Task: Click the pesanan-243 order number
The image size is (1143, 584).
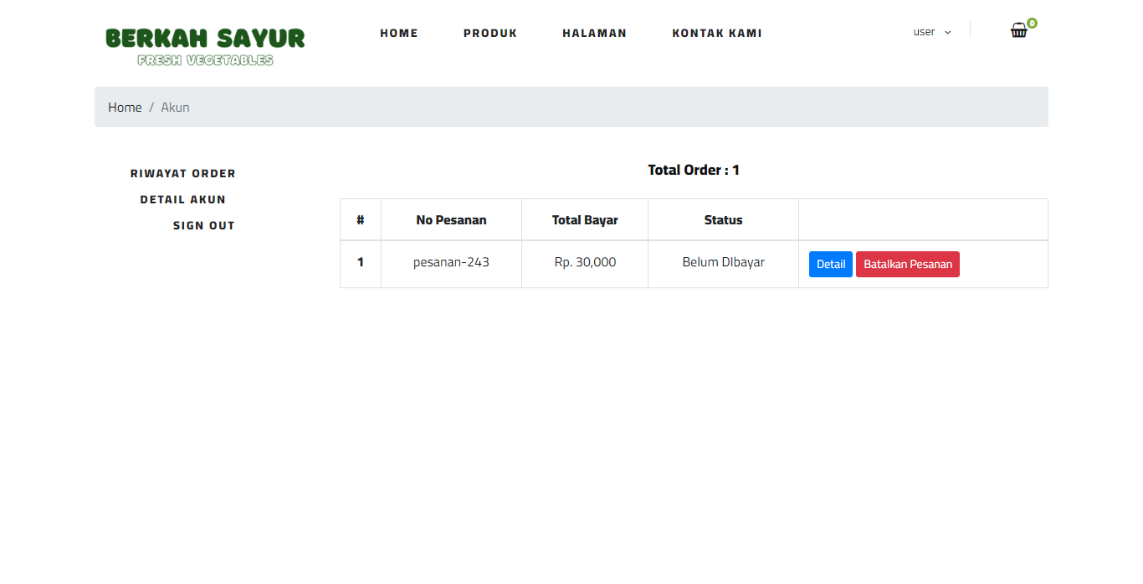Action: [x=451, y=262]
